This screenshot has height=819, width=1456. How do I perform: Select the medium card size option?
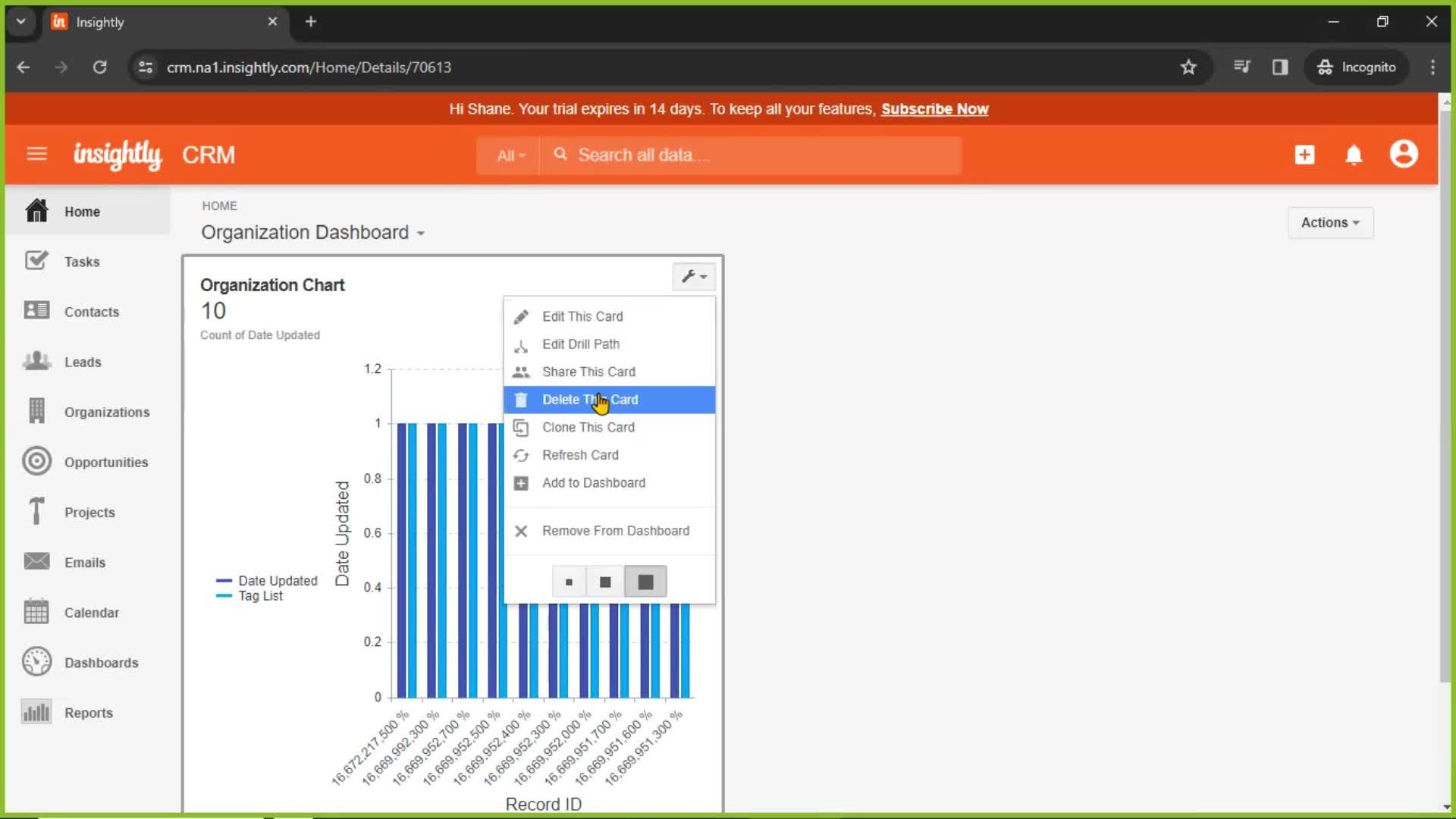(x=605, y=582)
